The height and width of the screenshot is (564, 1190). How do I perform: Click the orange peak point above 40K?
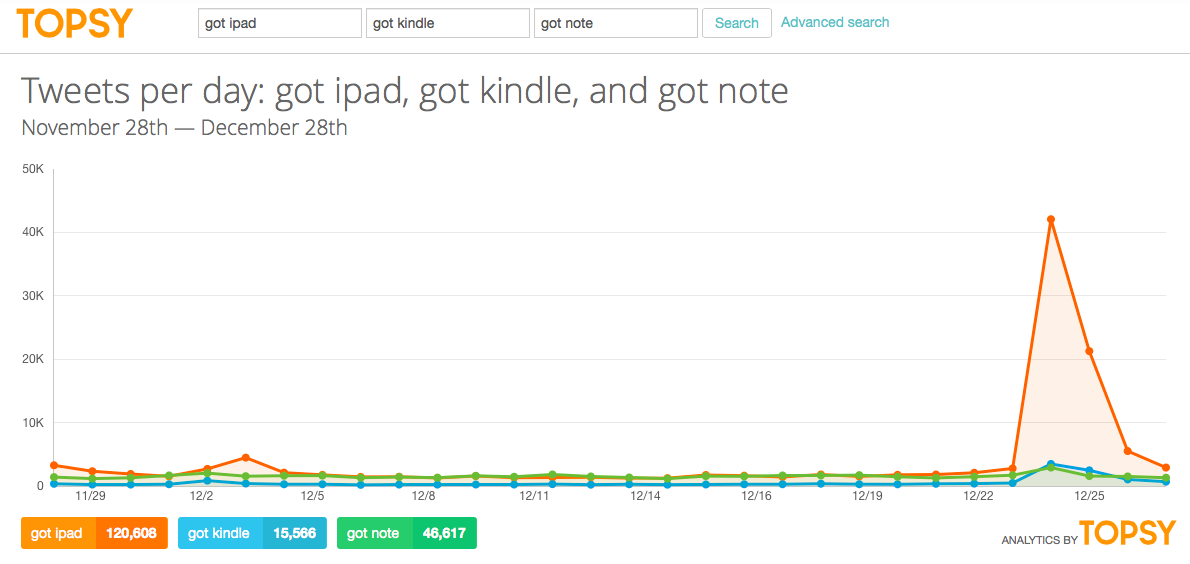tap(1051, 219)
